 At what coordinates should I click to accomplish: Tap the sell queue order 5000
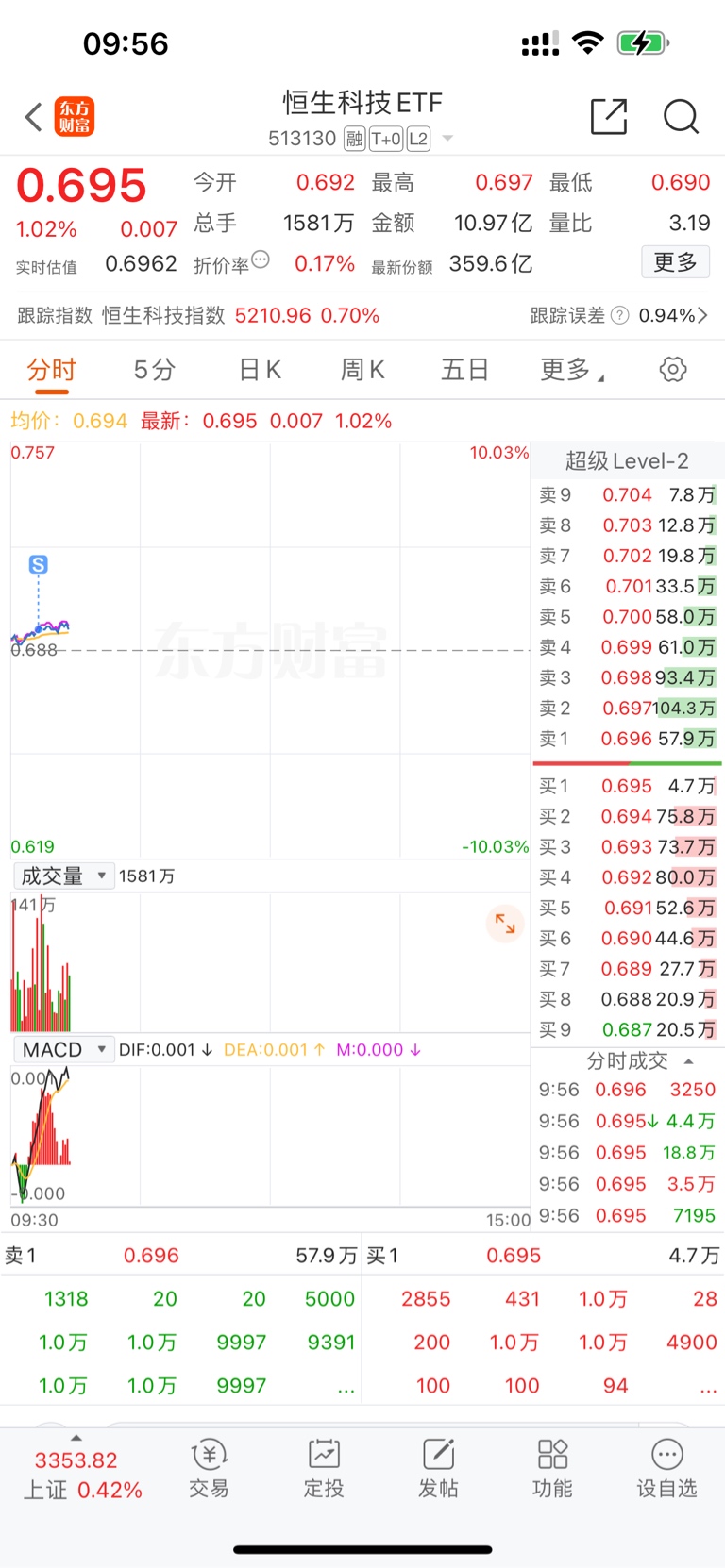point(329,1299)
